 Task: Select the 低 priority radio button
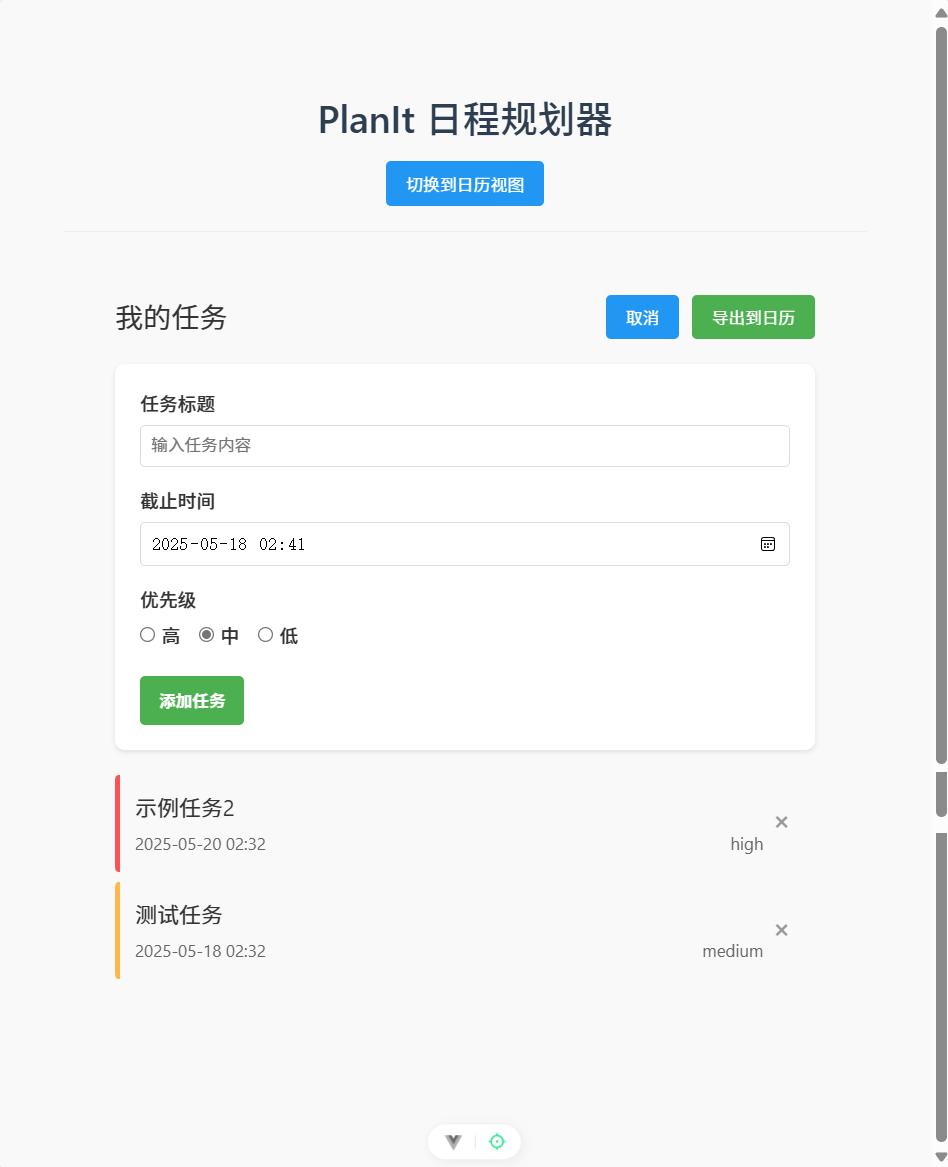265,634
